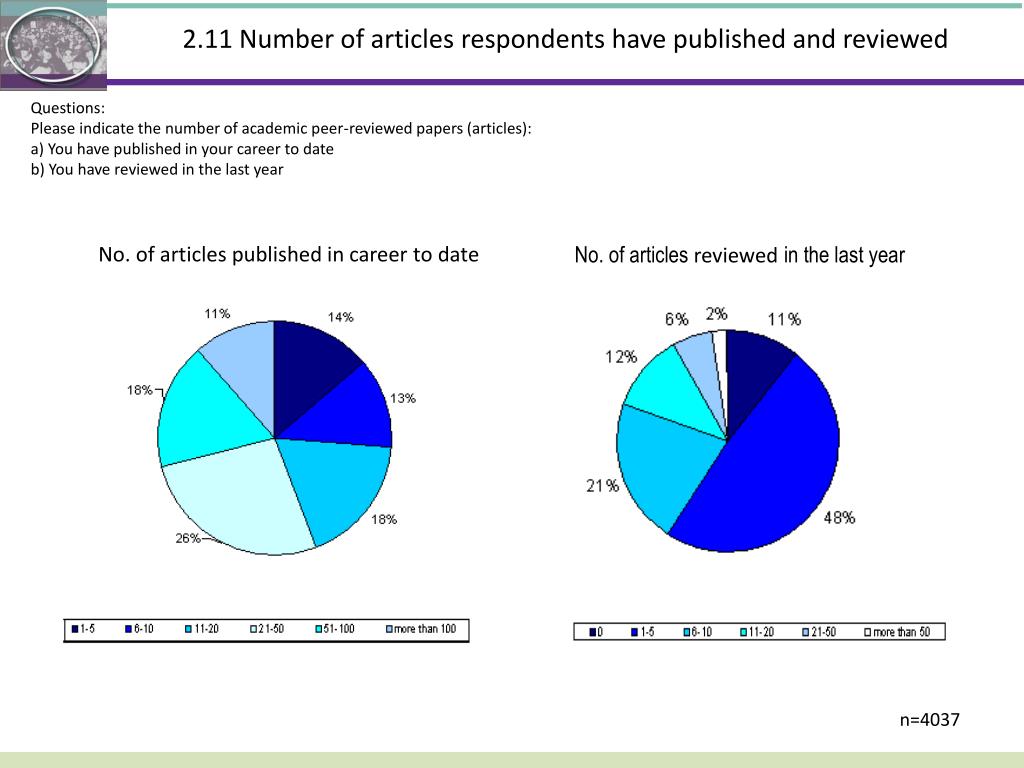
Task: Click the 51-100 swatch in the published legend
Action: 319,630
